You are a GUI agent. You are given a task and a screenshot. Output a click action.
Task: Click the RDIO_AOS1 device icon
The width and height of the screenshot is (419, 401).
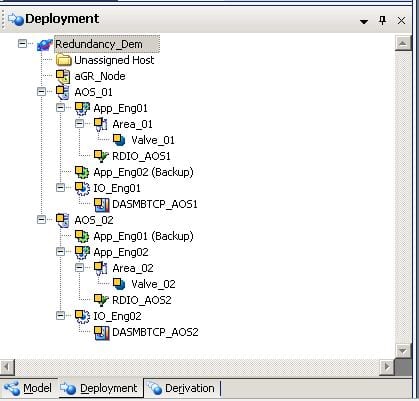pyautogui.click(x=101, y=156)
